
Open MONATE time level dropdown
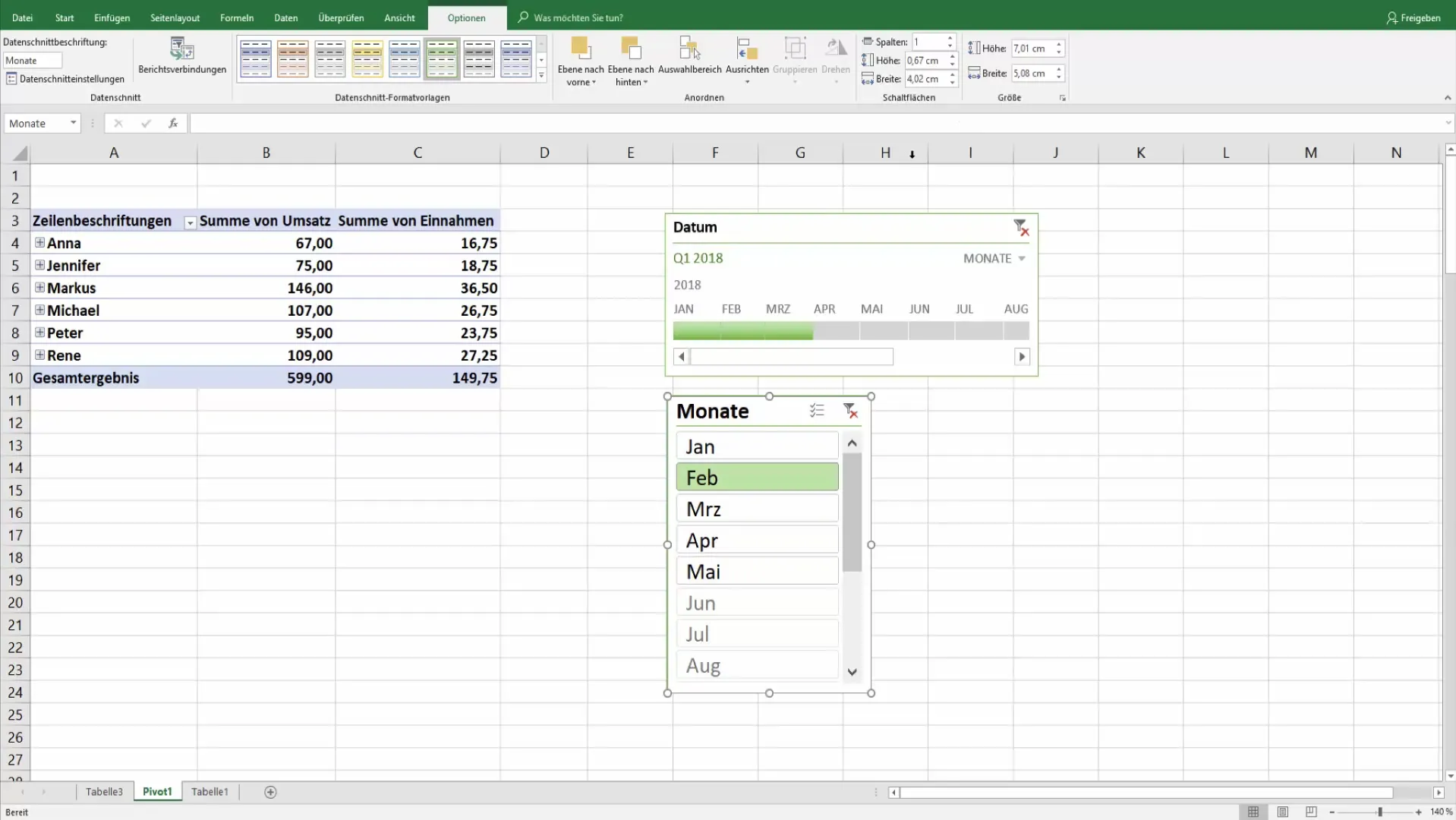994,259
